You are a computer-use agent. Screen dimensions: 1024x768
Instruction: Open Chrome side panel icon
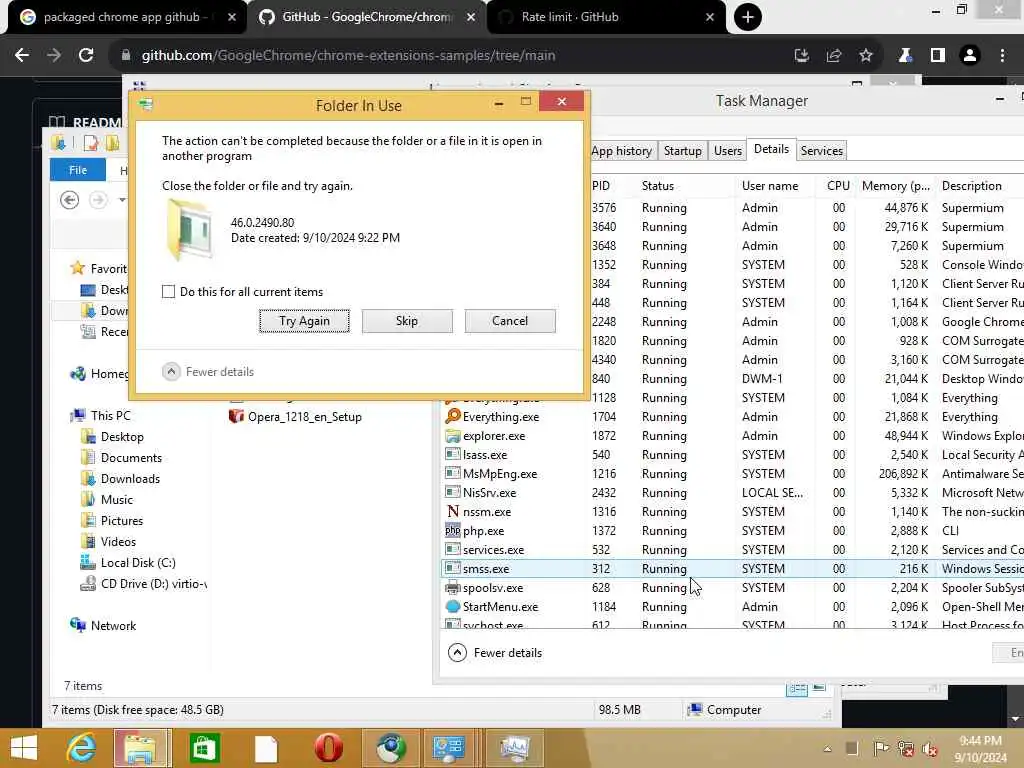937,56
